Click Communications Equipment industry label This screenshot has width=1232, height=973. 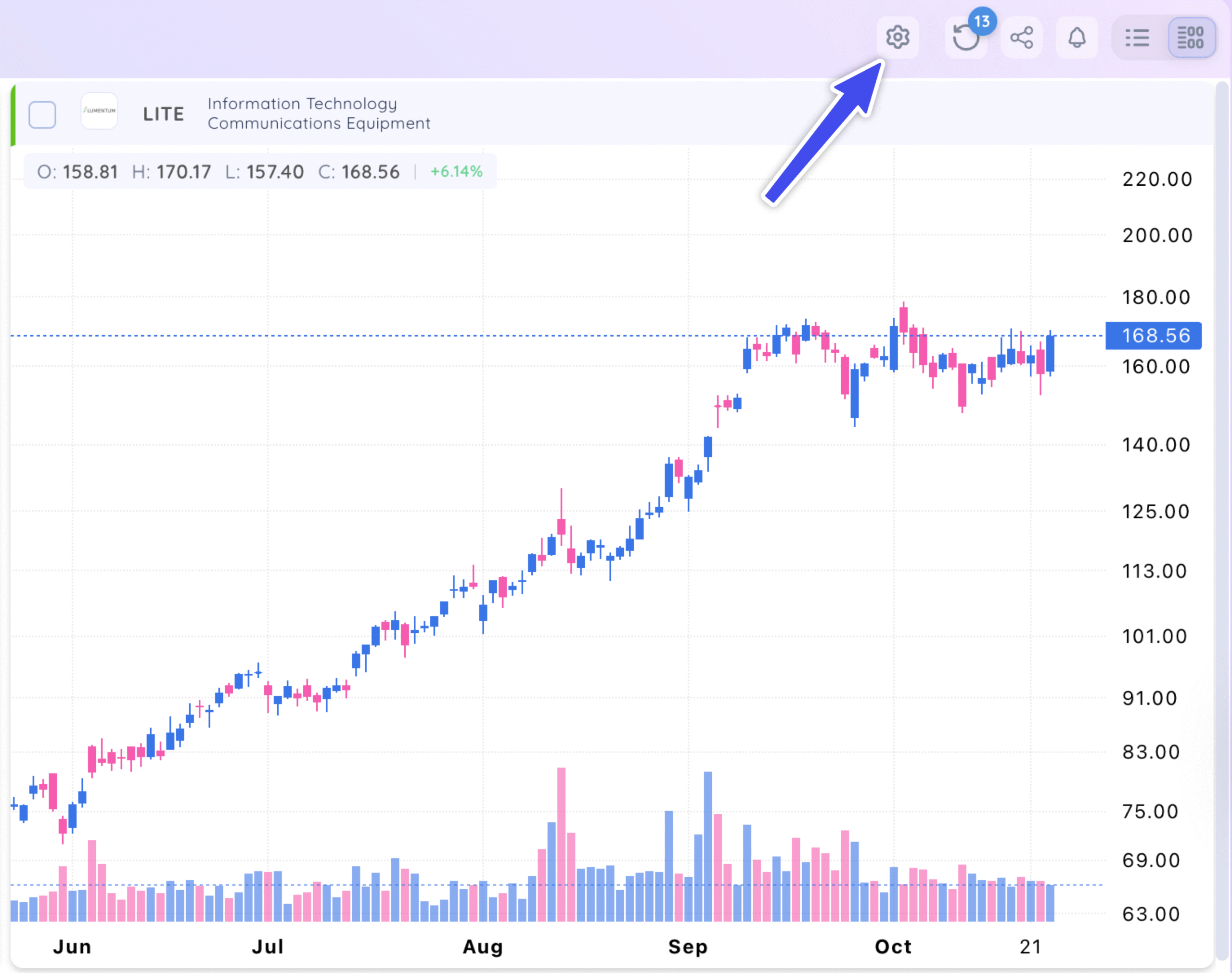[x=319, y=123]
